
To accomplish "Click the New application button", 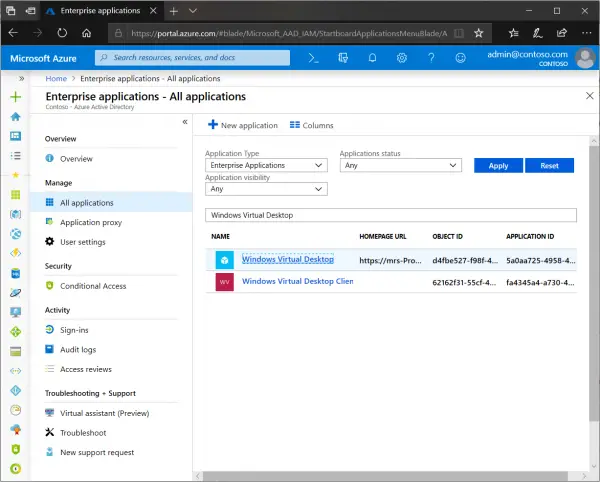I will pyautogui.click(x=243, y=125).
